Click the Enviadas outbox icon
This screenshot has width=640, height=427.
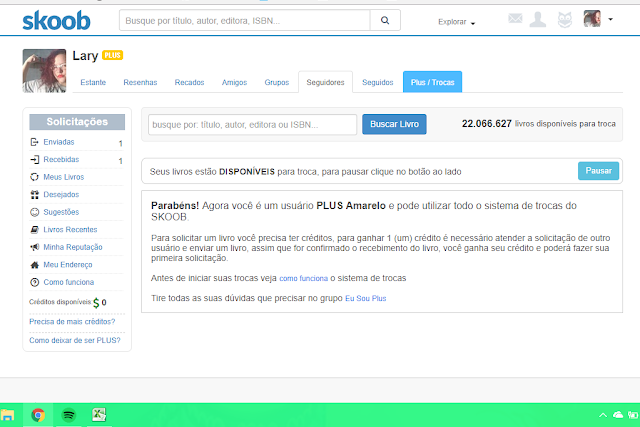(x=35, y=142)
